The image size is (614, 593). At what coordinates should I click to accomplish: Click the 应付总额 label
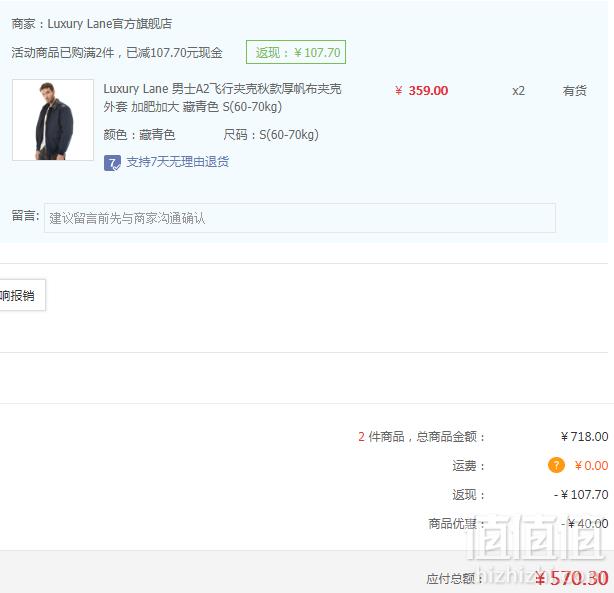tap(455, 579)
